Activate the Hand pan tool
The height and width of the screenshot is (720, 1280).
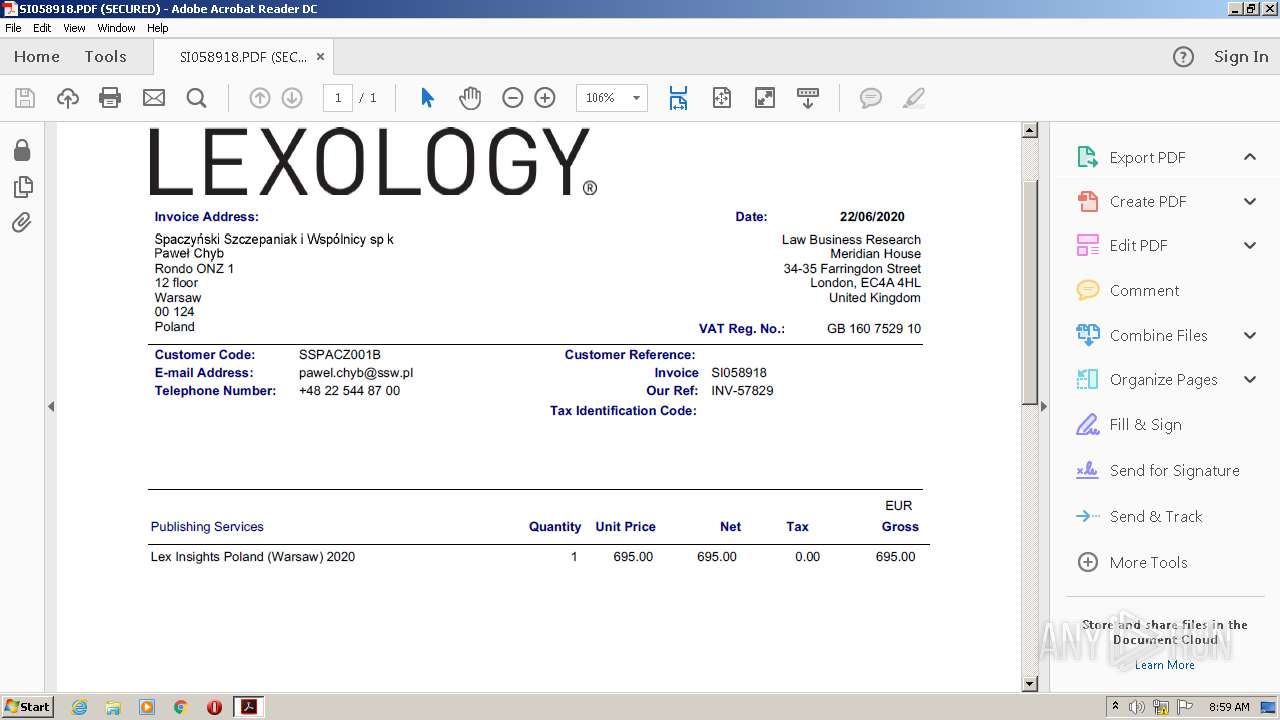point(470,98)
